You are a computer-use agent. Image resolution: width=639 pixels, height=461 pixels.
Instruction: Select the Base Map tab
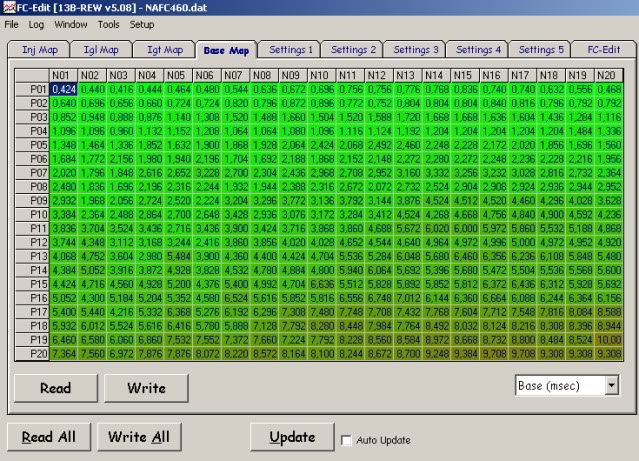coord(226,50)
